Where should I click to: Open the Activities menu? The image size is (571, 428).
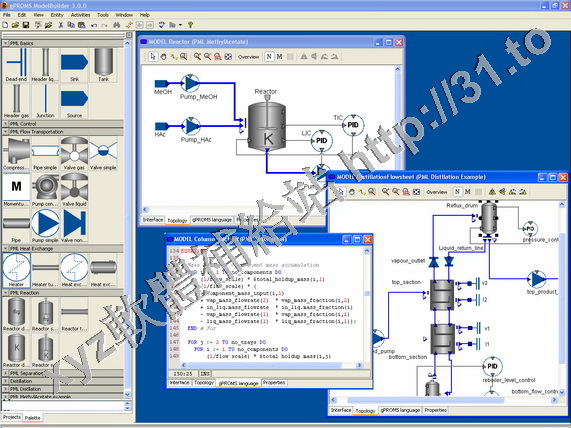point(80,15)
